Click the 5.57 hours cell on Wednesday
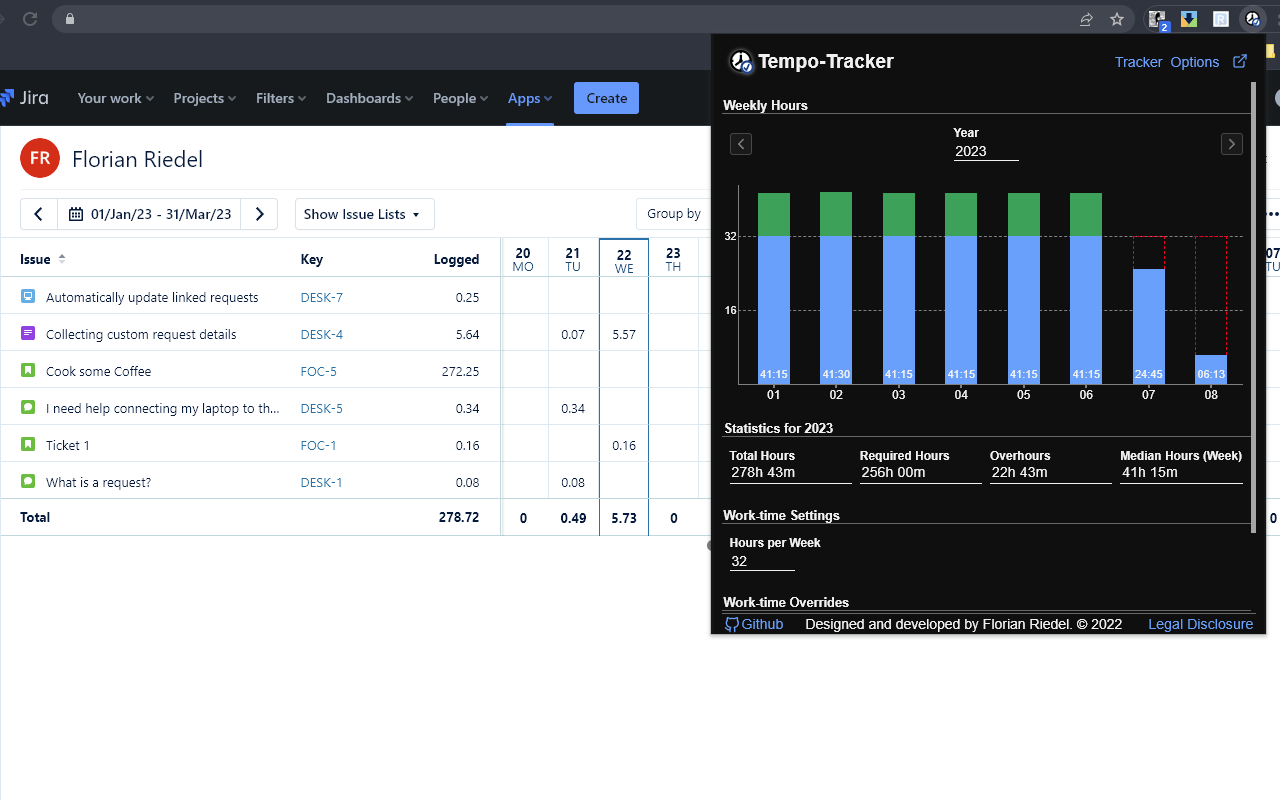 pyautogui.click(x=624, y=334)
